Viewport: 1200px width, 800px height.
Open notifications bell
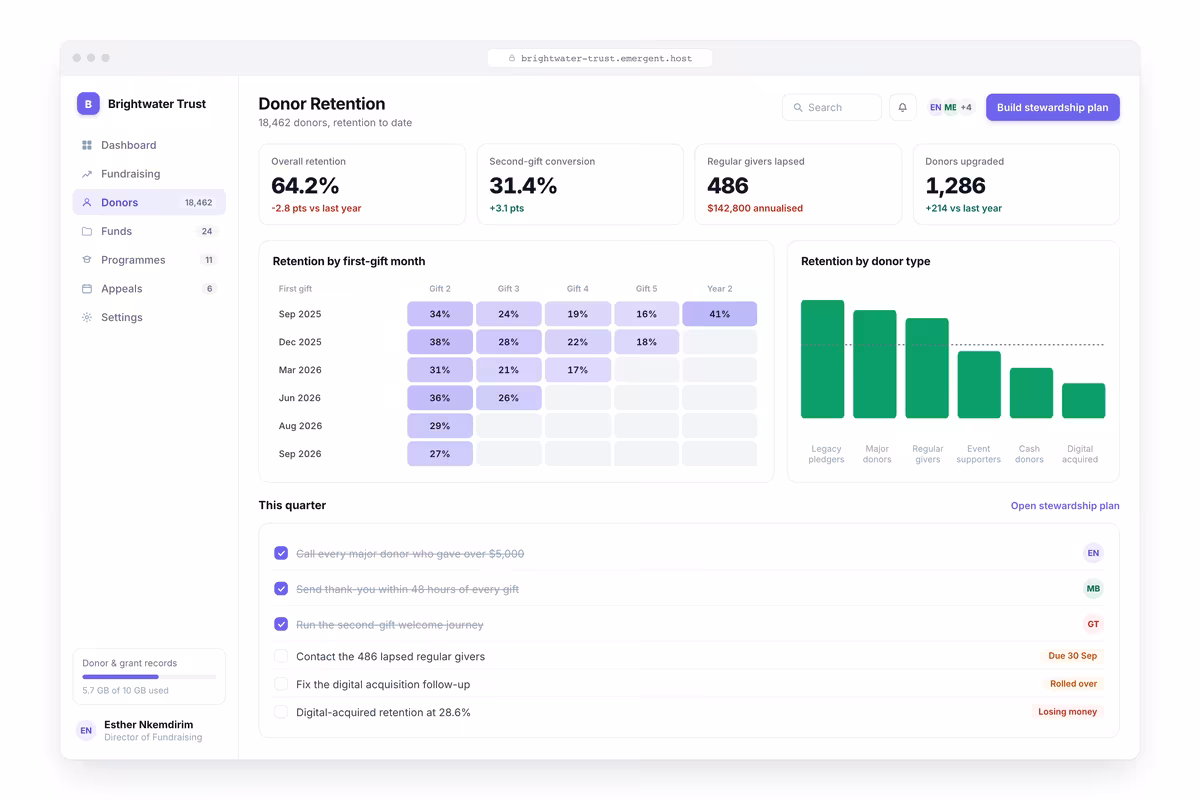[902, 107]
